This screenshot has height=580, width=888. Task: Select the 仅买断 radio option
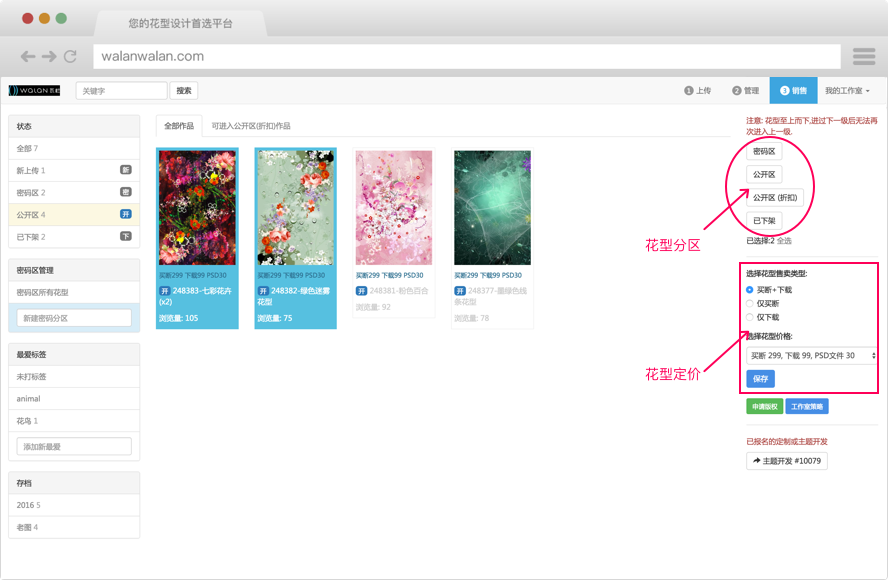[750, 303]
